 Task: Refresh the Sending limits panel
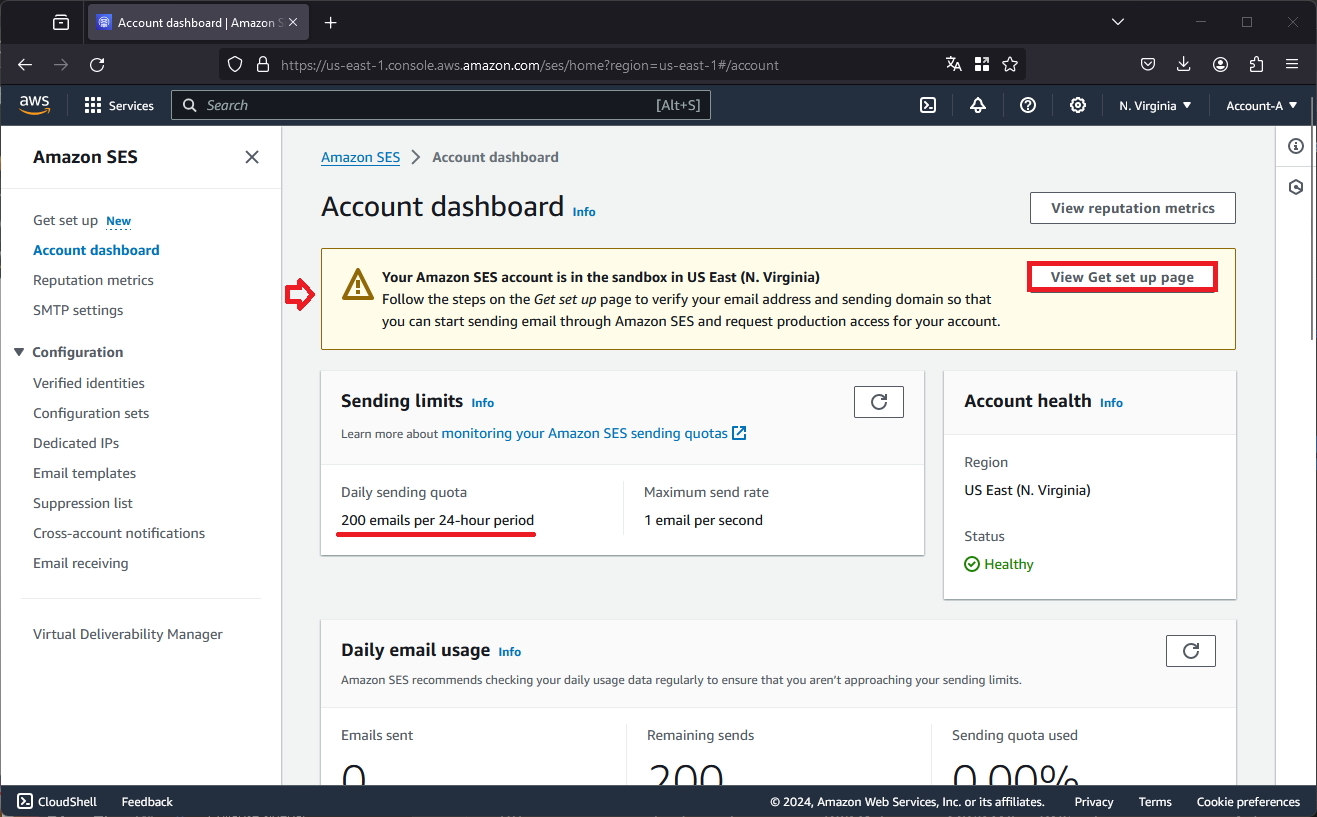click(x=879, y=402)
